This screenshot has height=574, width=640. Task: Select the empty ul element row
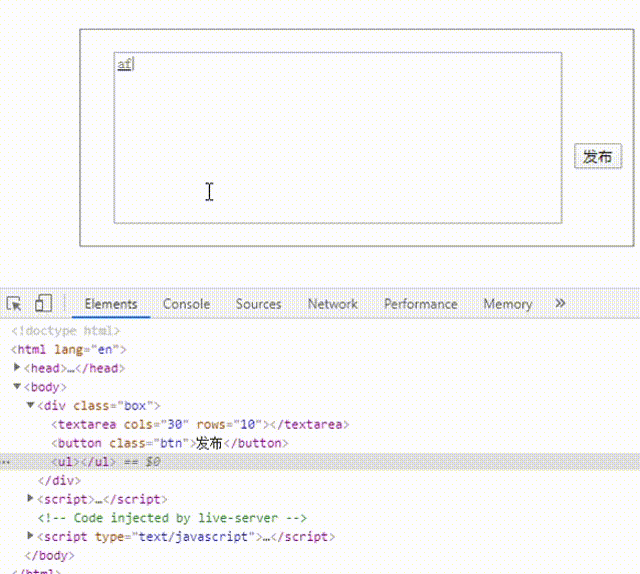point(320,462)
